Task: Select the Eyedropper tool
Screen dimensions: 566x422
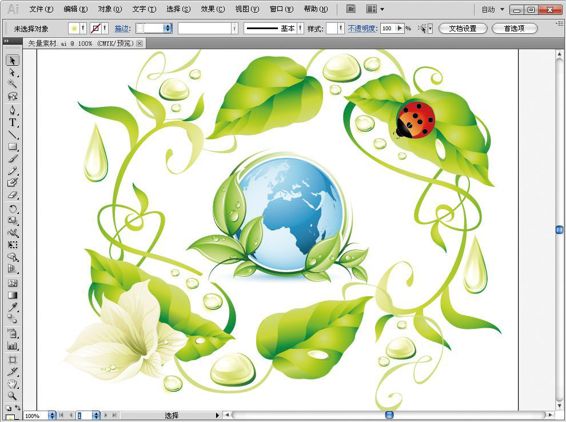Action: coord(12,307)
